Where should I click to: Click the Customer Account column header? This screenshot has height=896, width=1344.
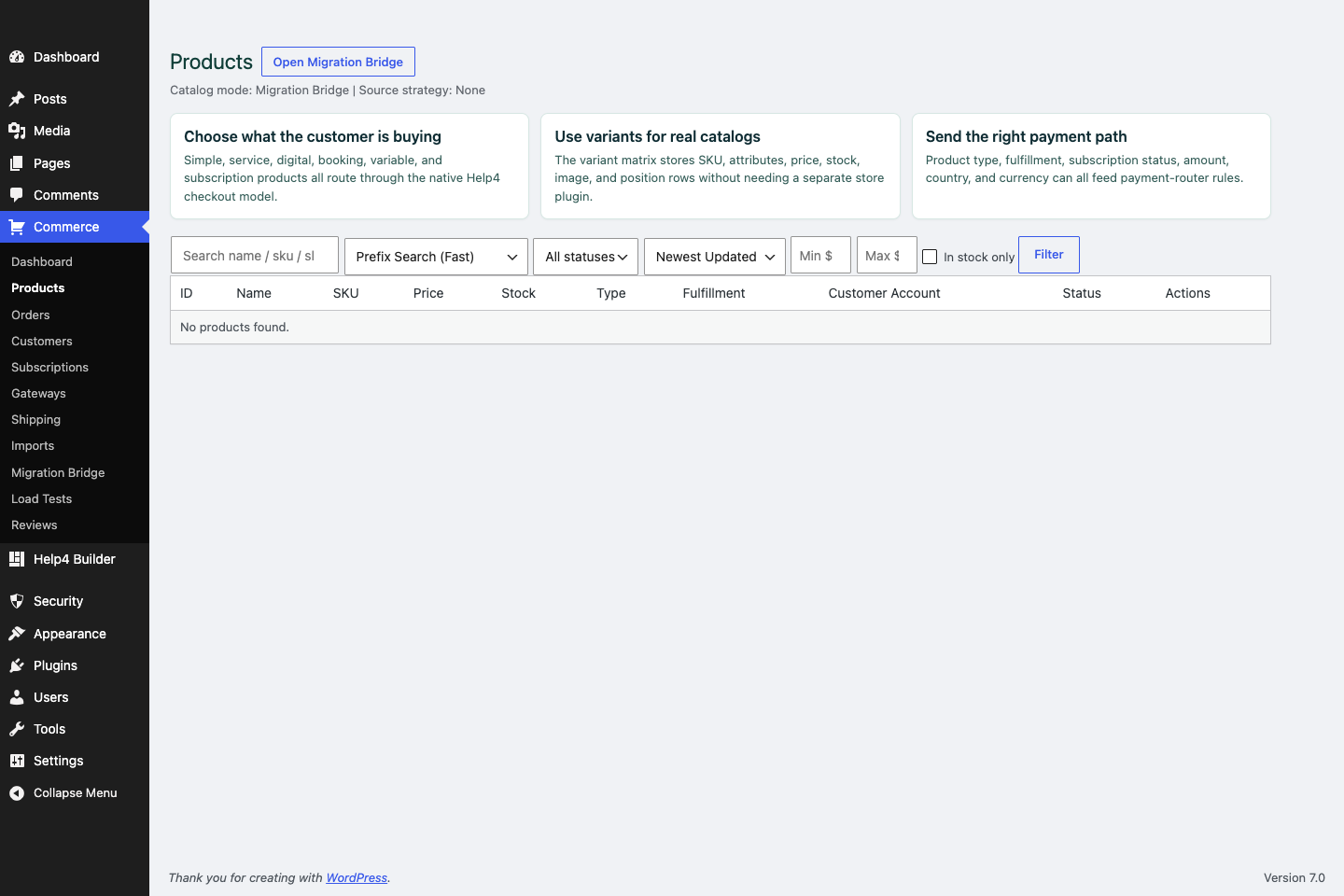[x=885, y=293]
